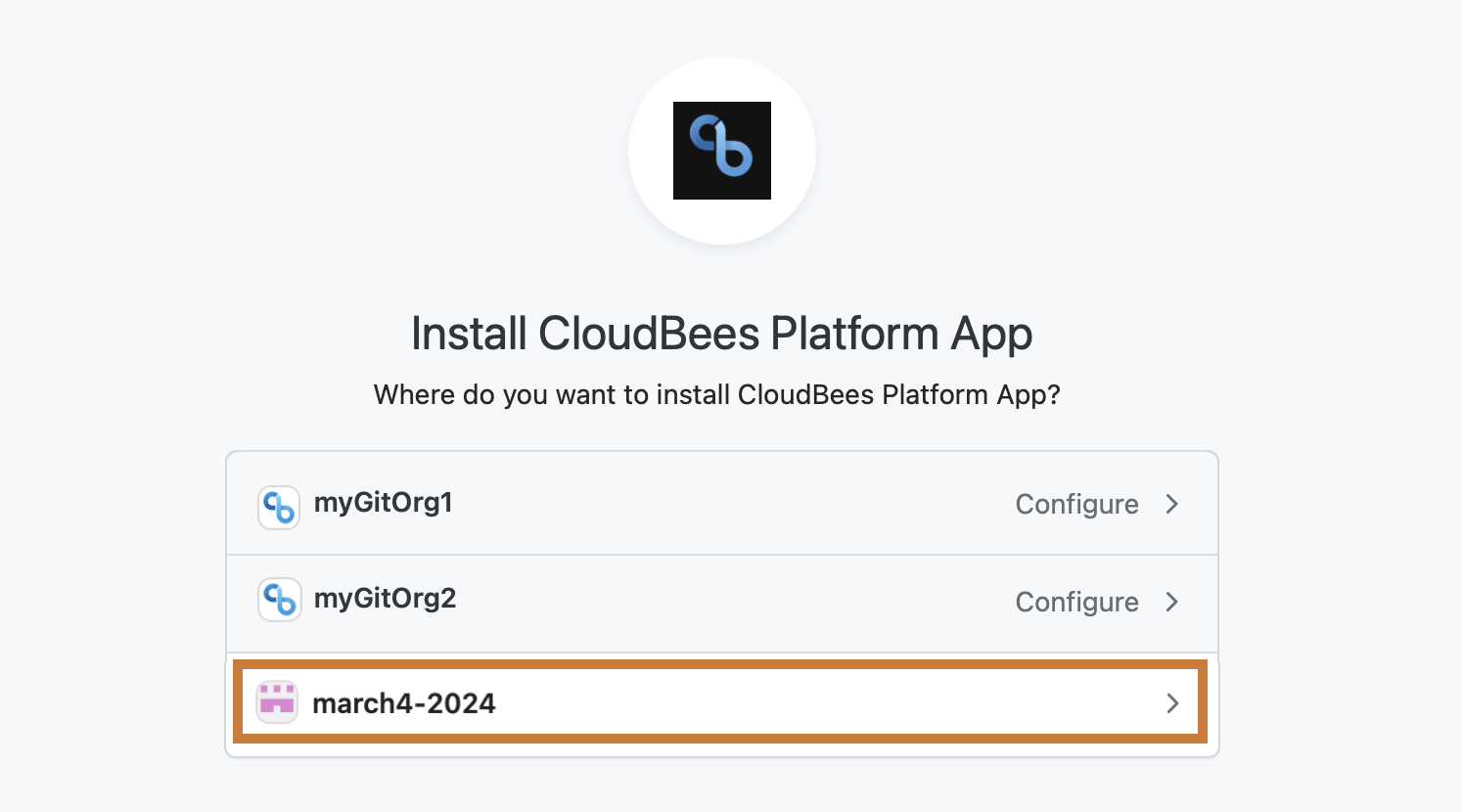This screenshot has height=812, width=1462.
Task: Click Configure for myGitOrg2
Action: click(x=1076, y=602)
